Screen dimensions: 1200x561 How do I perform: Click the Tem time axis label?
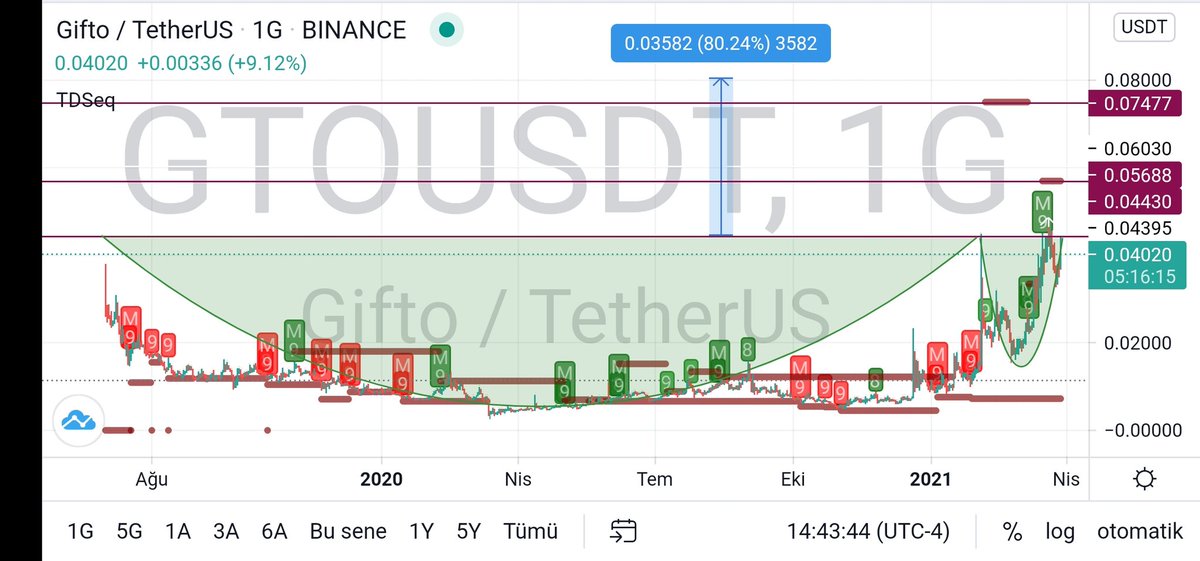tap(655, 479)
